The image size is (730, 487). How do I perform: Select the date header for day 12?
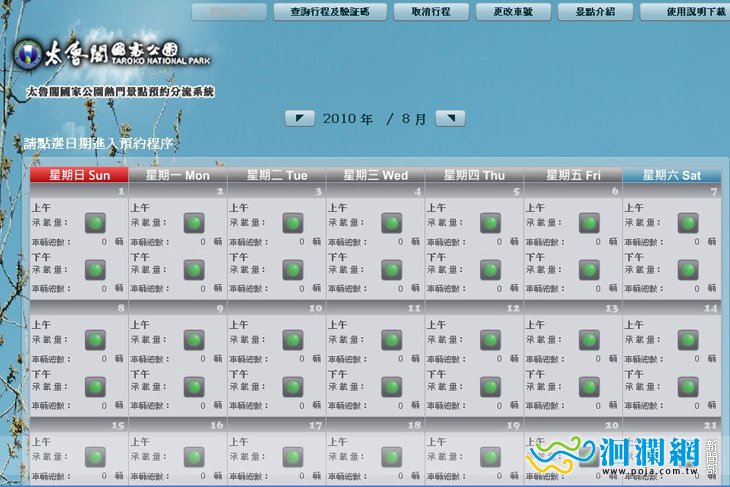point(474,308)
